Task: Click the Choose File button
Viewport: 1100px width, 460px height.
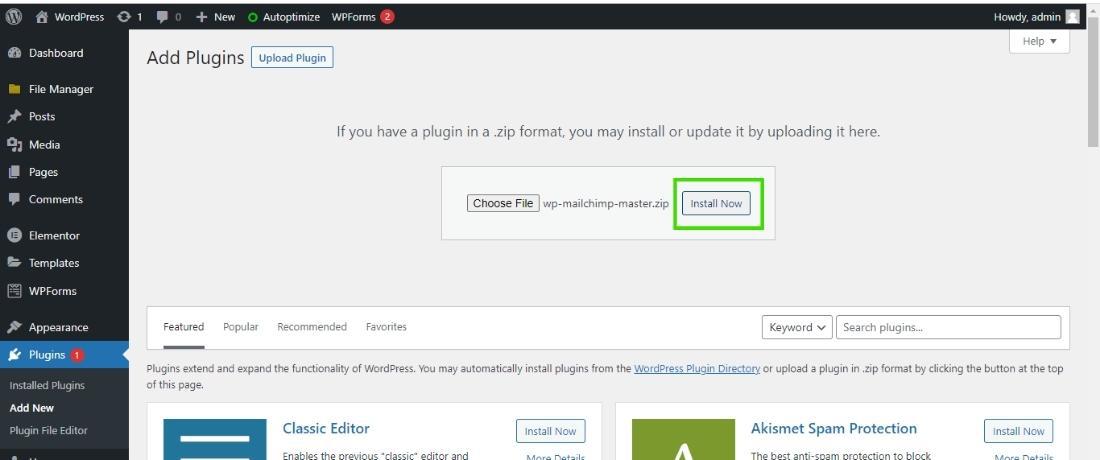Action: (503, 203)
